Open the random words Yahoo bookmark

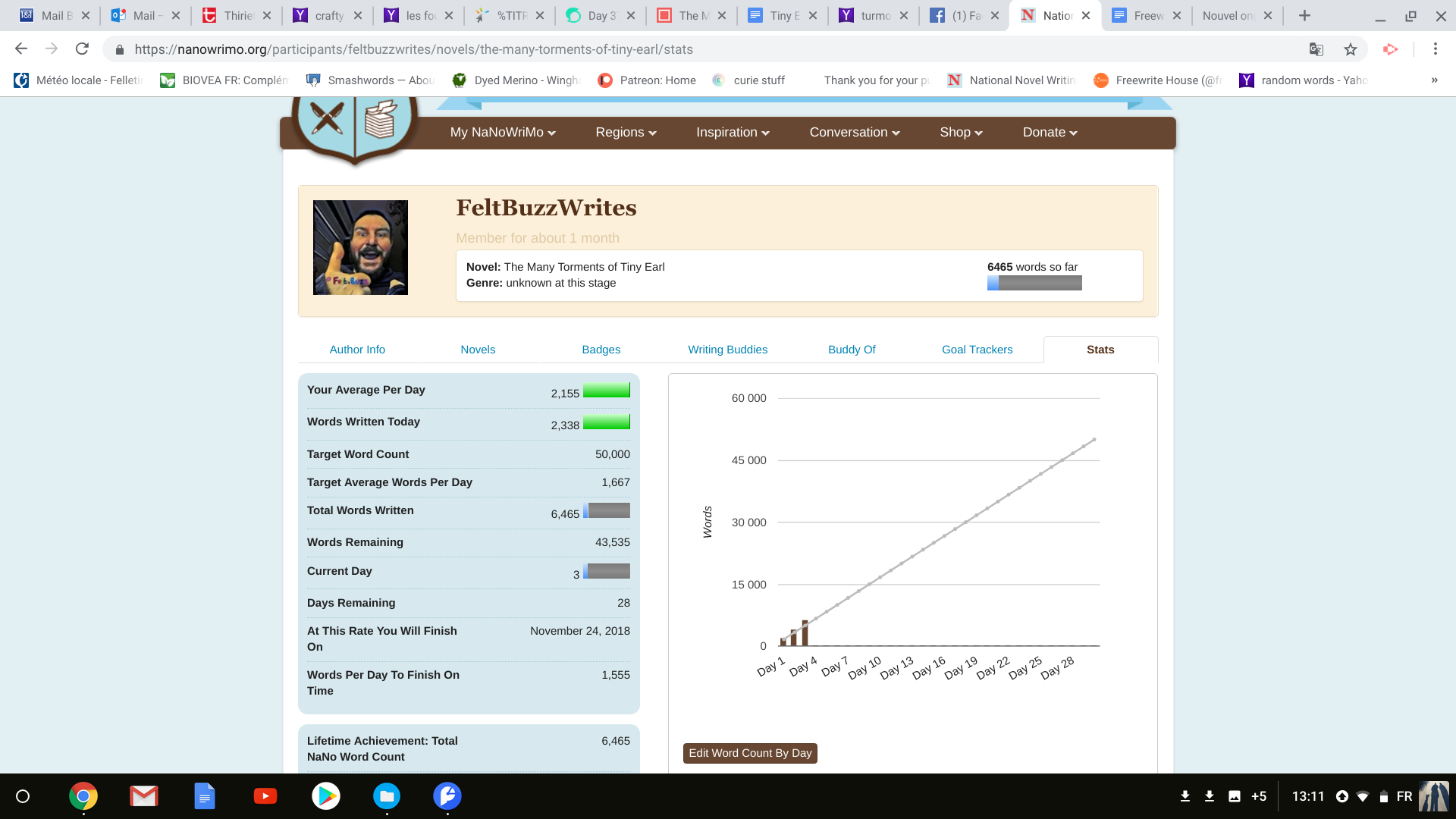[1303, 80]
